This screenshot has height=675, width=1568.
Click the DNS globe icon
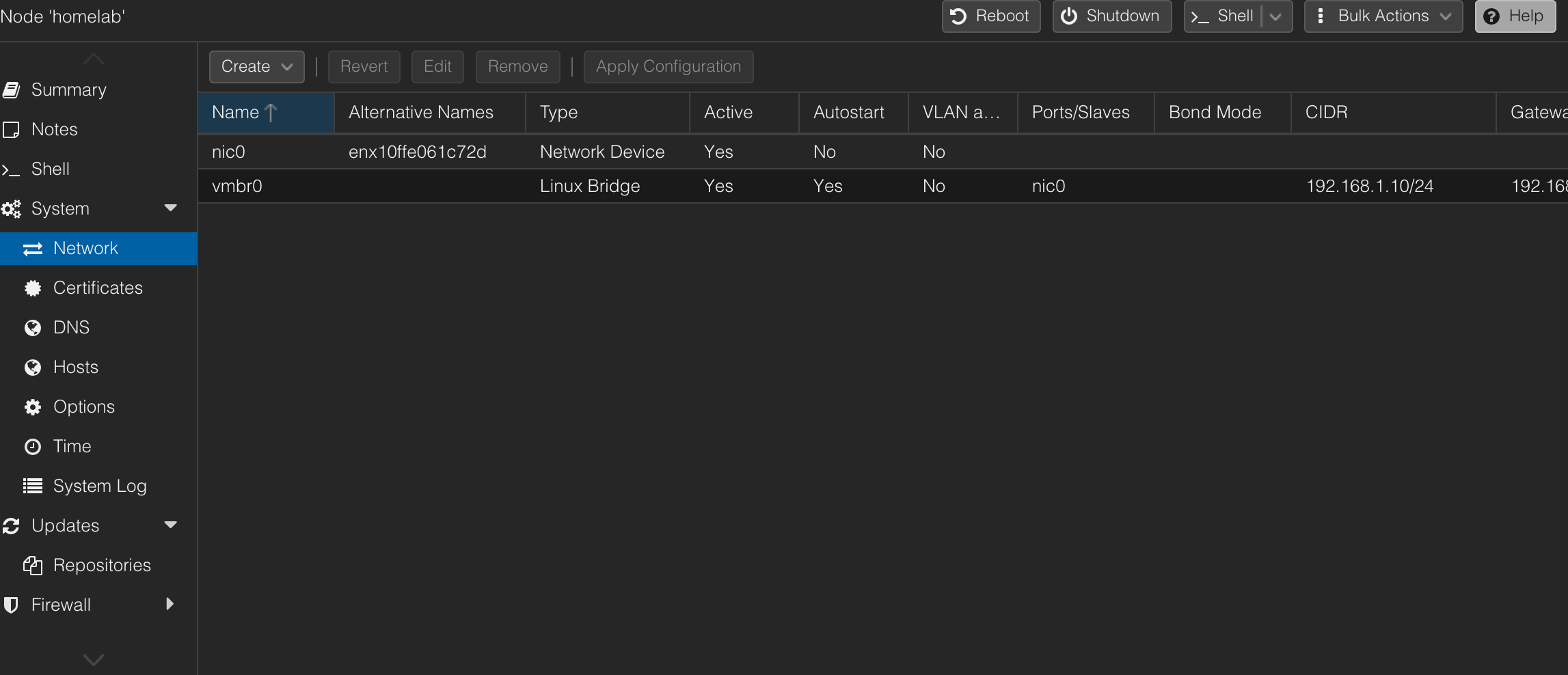33,328
